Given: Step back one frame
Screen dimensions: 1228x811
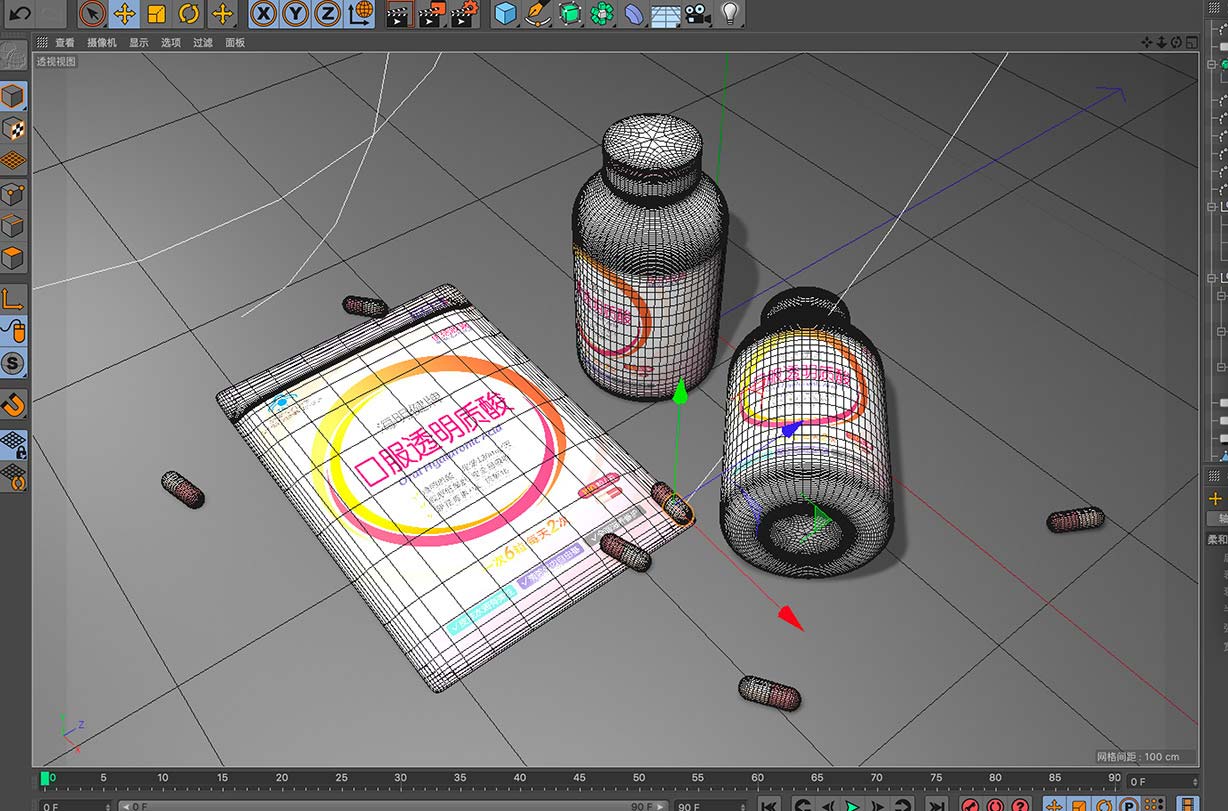Looking at the screenshot, I should click(x=828, y=803).
